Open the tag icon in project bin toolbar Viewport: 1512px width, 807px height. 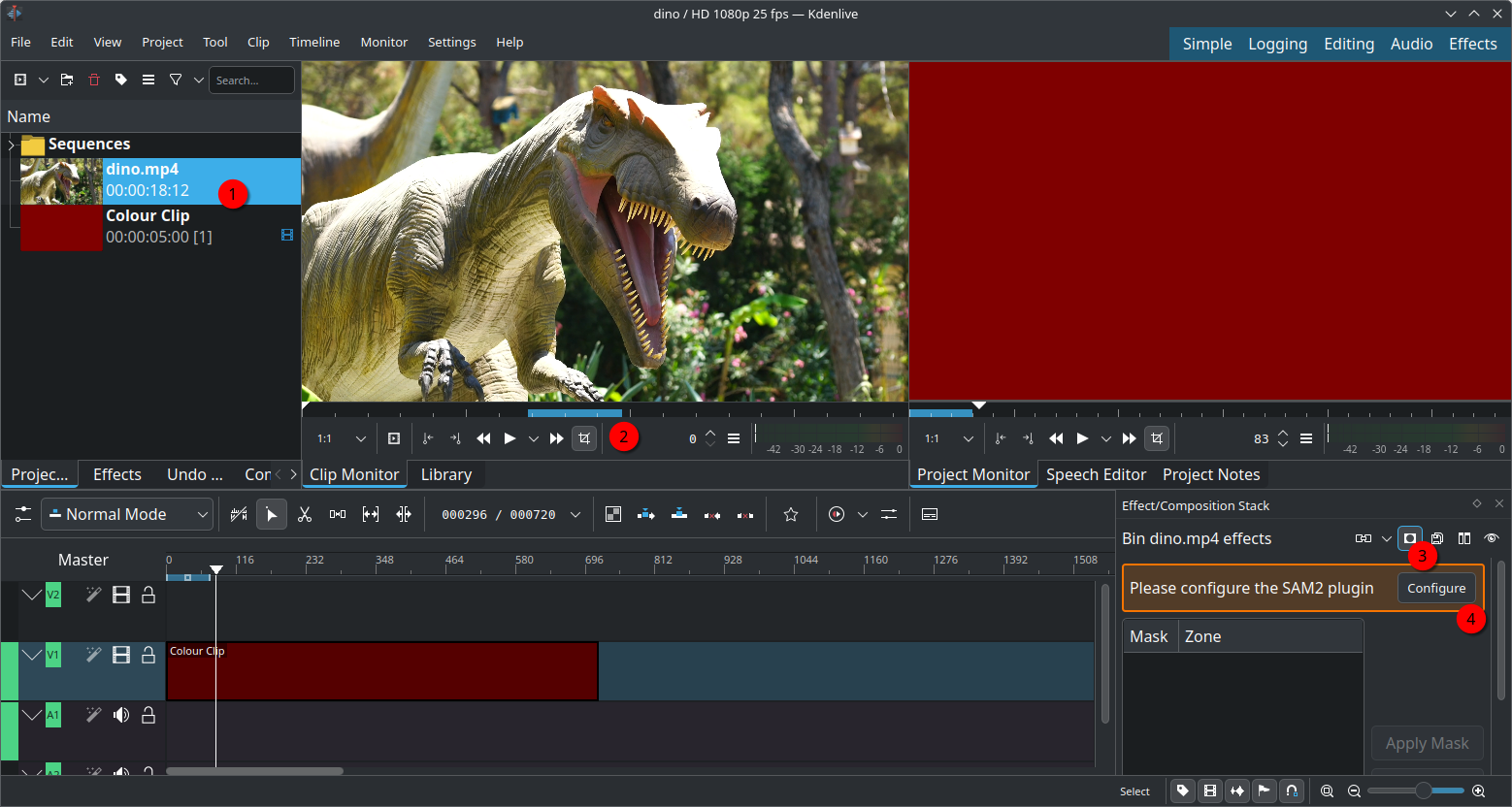(x=121, y=81)
